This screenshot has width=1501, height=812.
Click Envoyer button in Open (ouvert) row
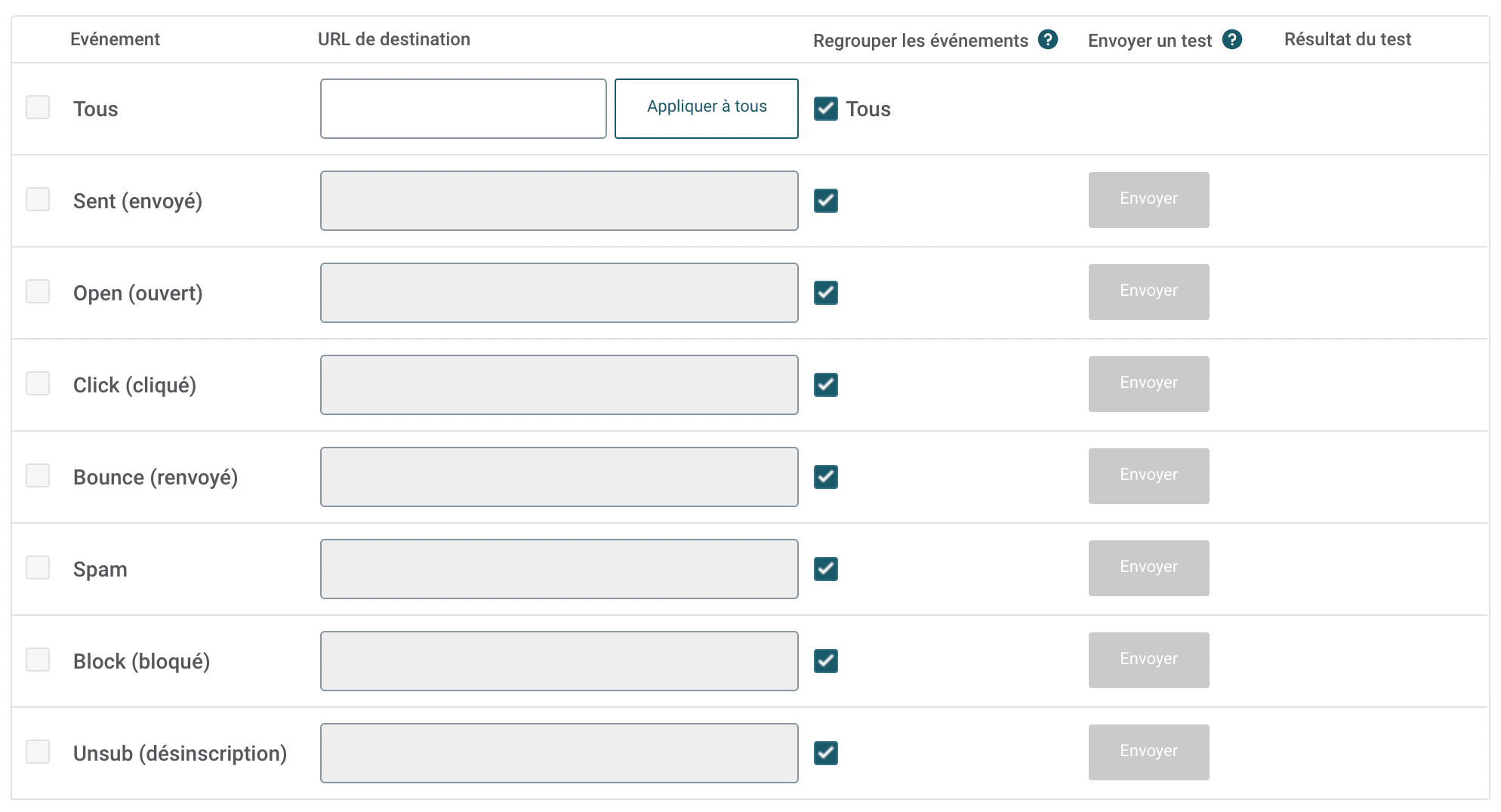[x=1149, y=292]
